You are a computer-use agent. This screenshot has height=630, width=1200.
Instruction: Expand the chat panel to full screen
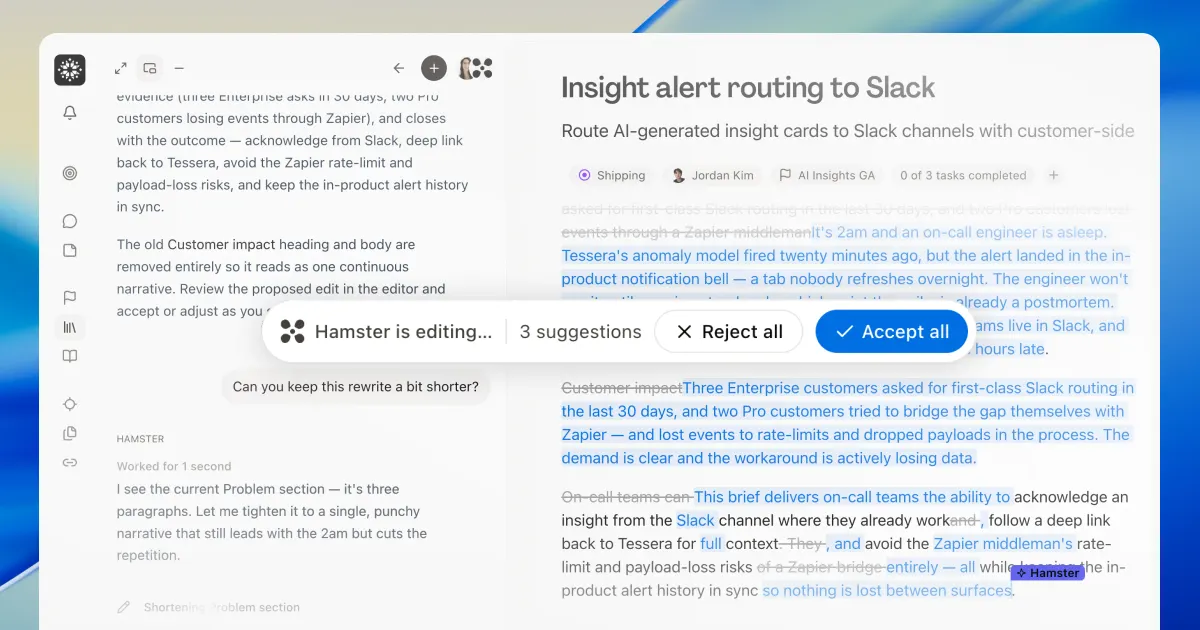tap(121, 68)
